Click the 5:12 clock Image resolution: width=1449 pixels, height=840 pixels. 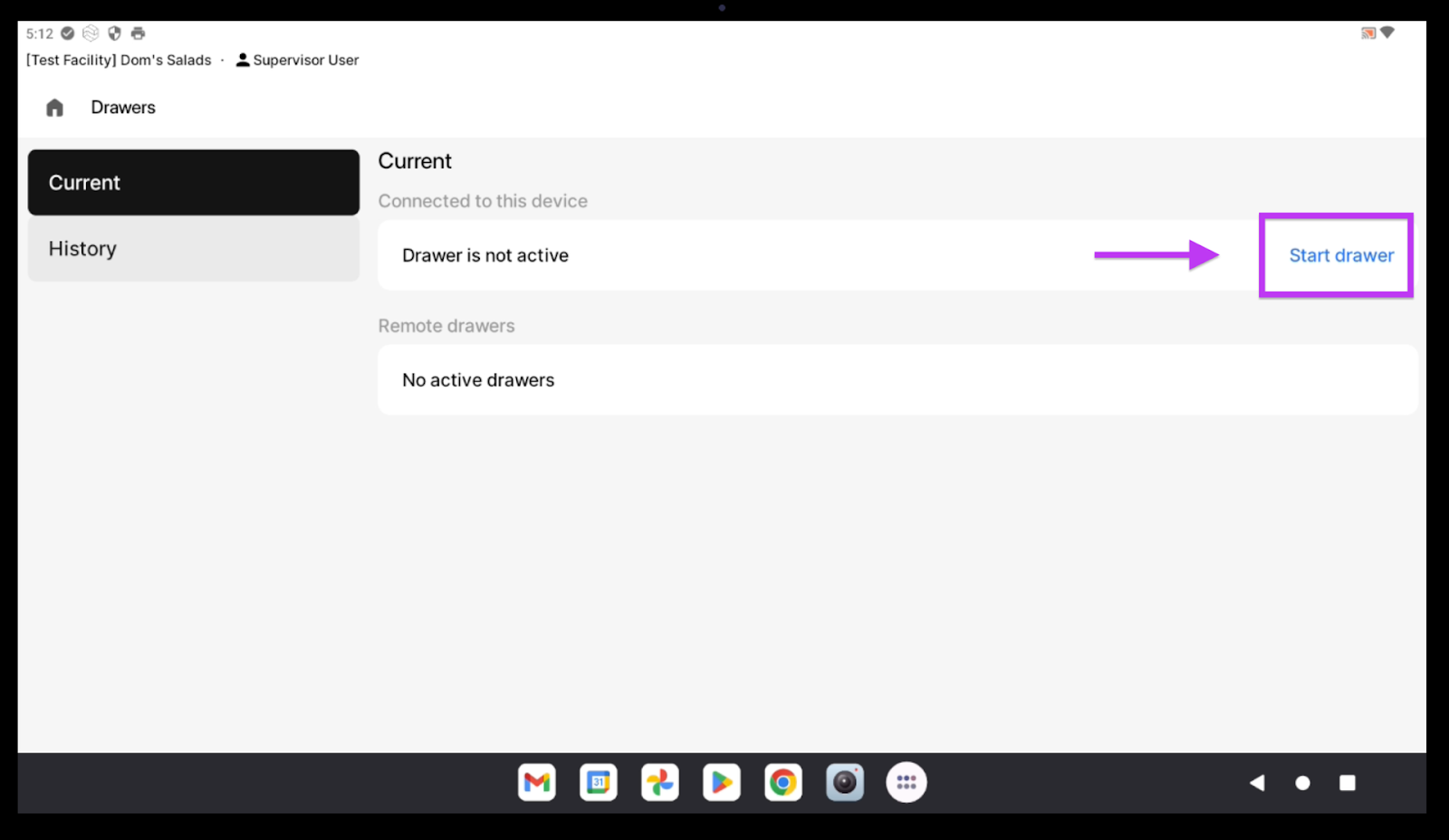point(40,33)
